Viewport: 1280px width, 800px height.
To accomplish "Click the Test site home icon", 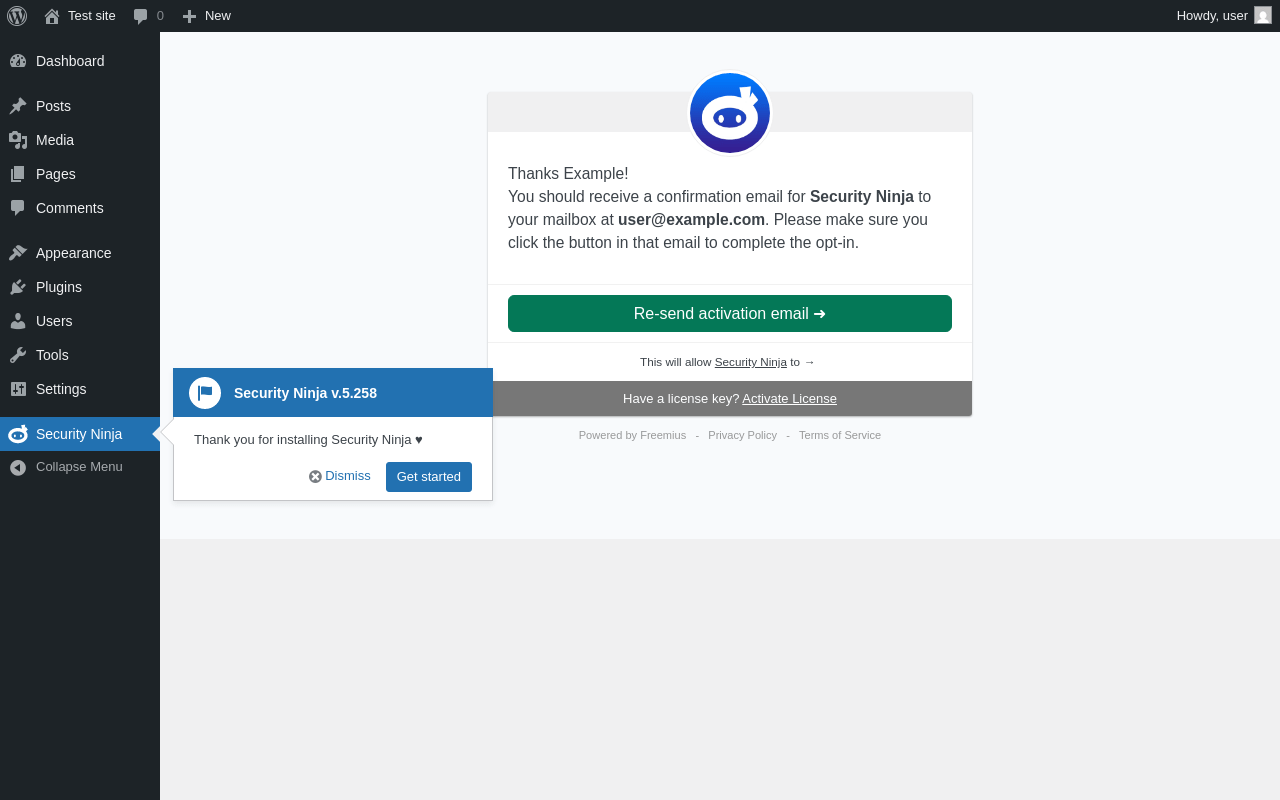I will point(52,16).
